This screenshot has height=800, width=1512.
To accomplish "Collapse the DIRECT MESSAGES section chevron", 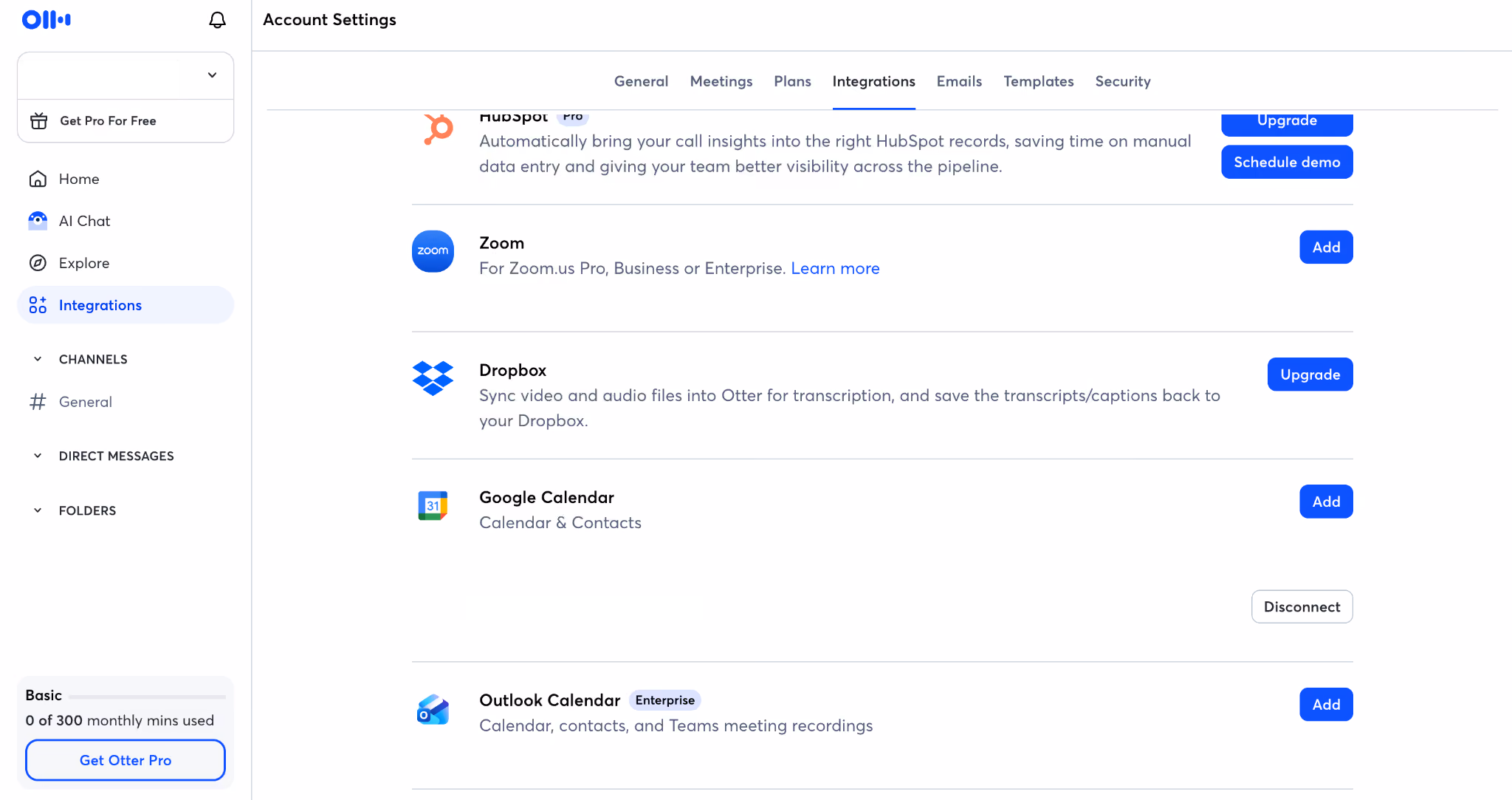I will (x=38, y=456).
